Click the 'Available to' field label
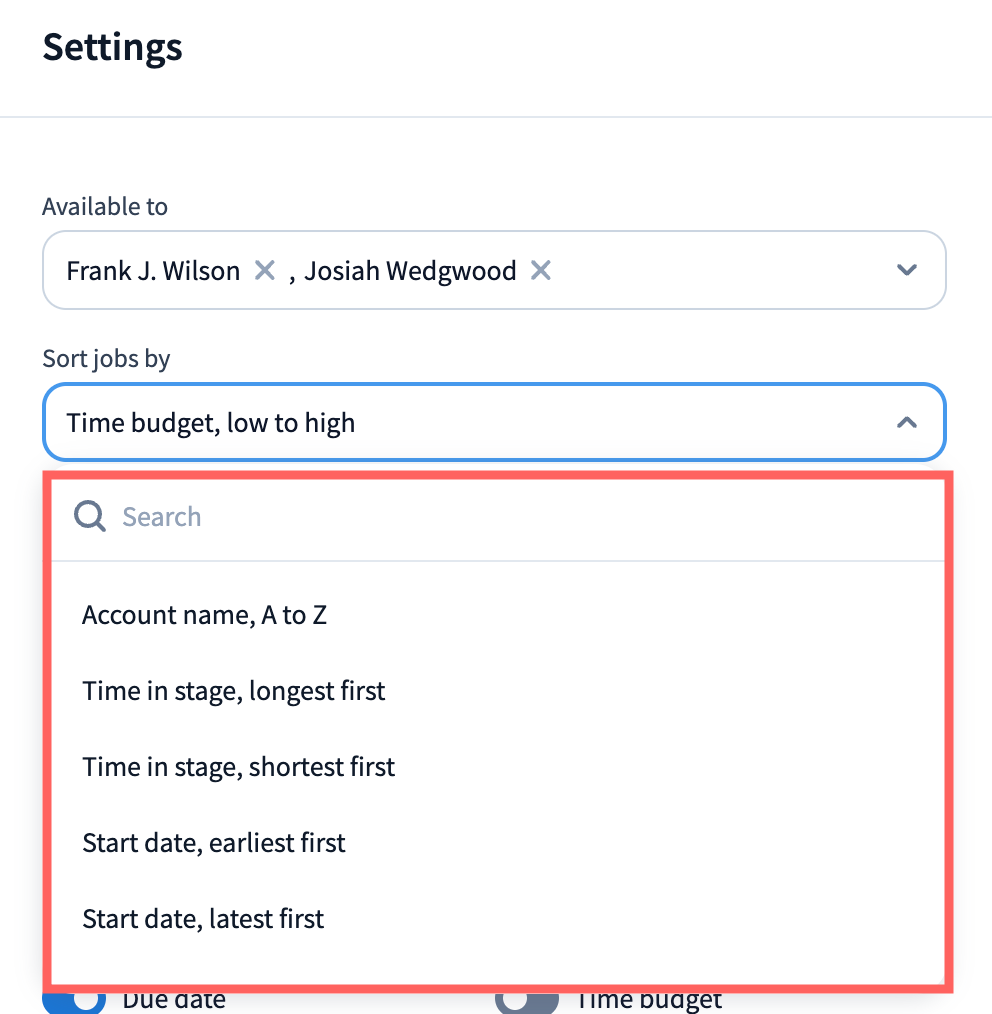Image resolution: width=992 pixels, height=1014 pixels. point(105,207)
